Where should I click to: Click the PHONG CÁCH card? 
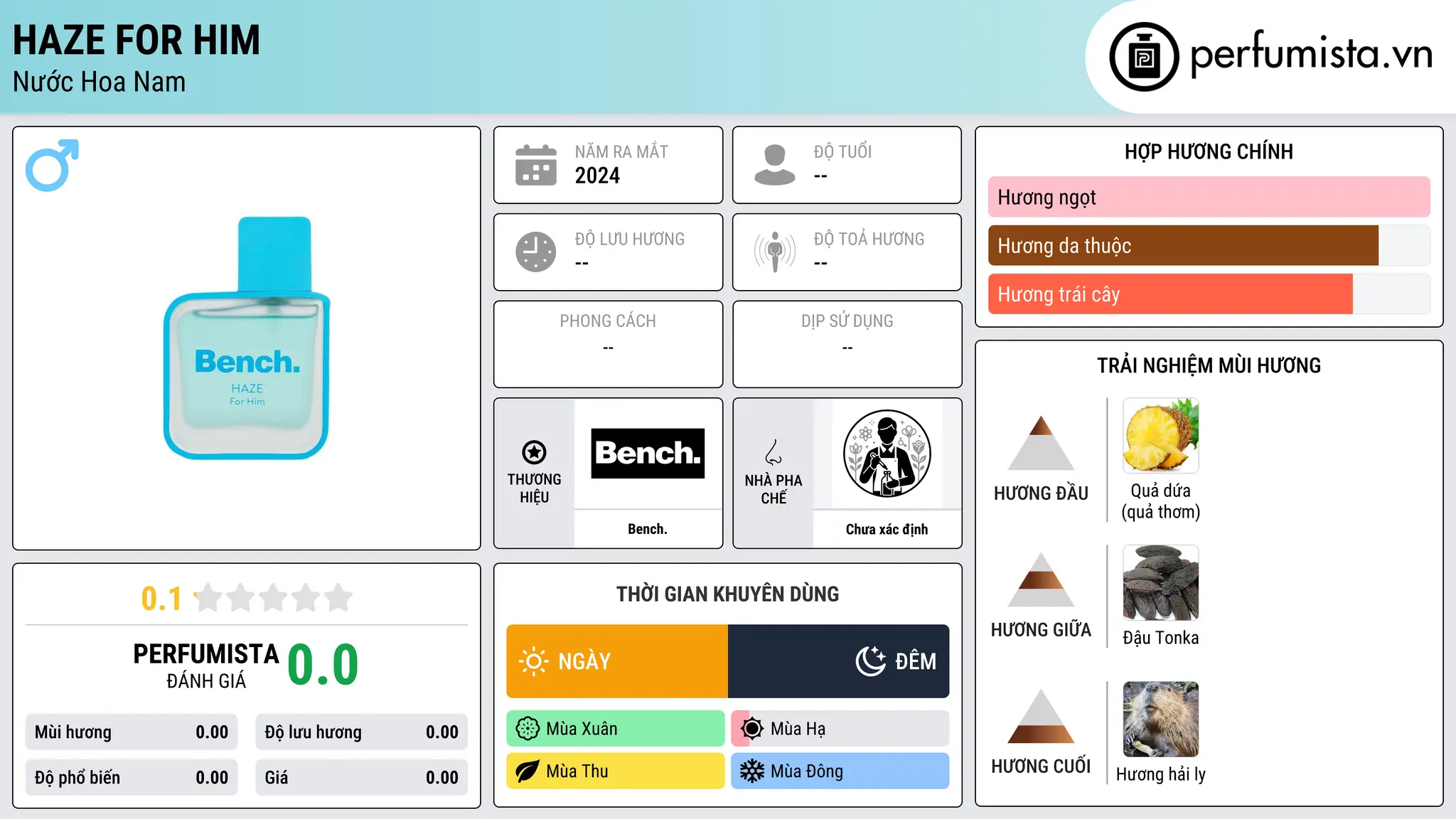[x=609, y=344]
